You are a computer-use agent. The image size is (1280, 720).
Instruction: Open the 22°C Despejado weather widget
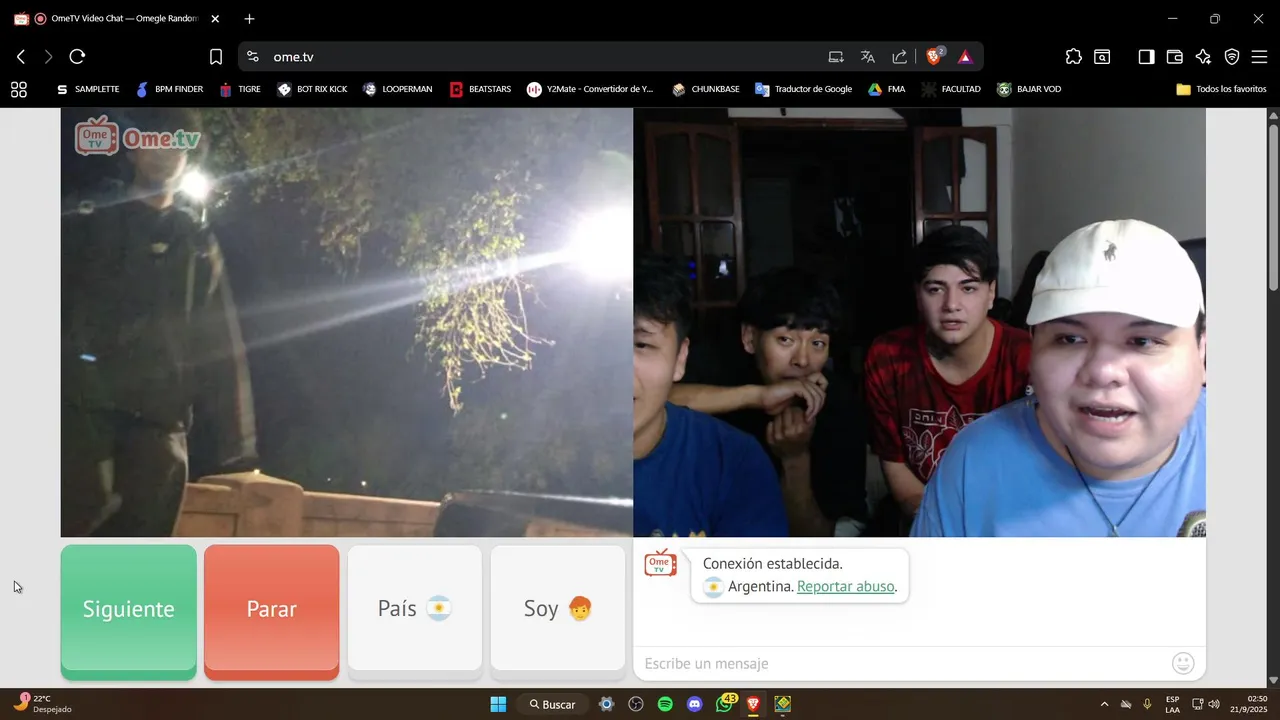42,704
